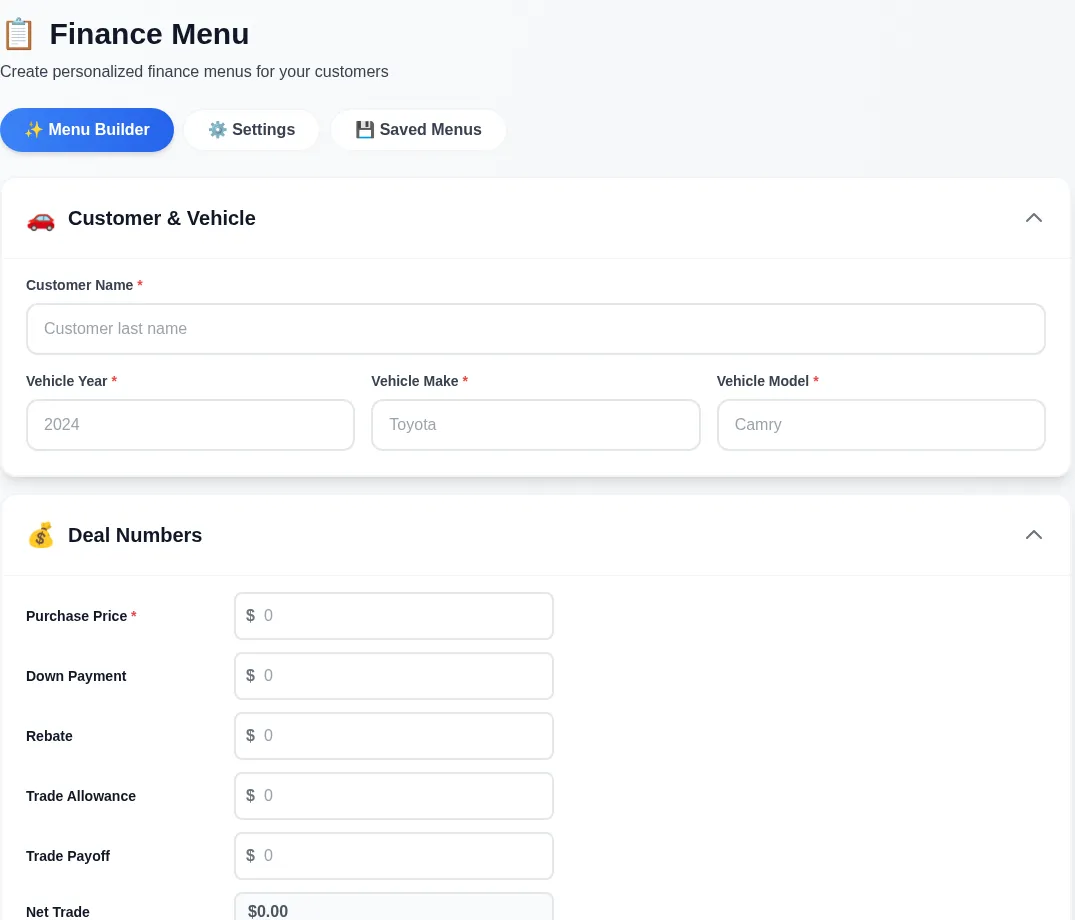Screen dimensions: 1075x920
Task: Click into the Vehicle Model field
Action: click(881, 425)
